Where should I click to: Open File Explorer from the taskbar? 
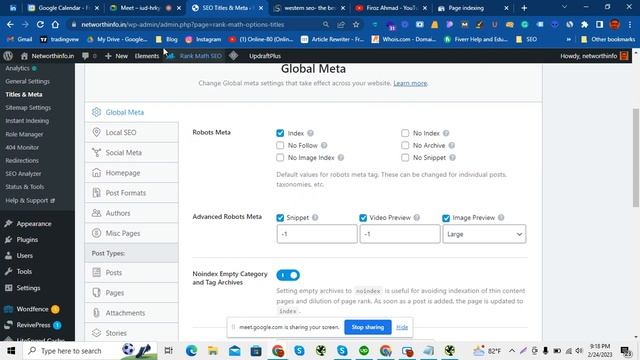[213, 351]
